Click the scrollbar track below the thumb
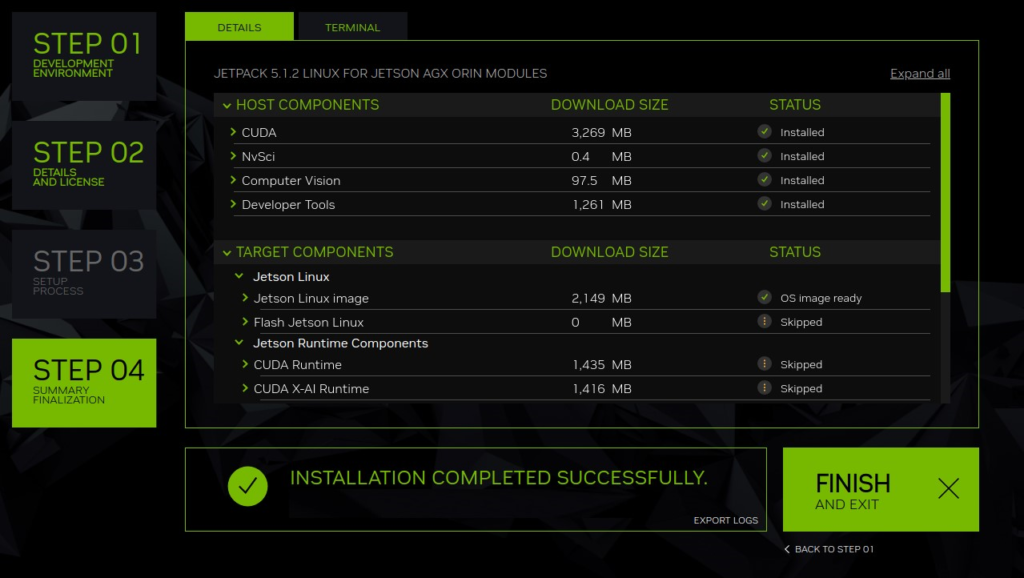This screenshot has height=578, width=1024. tap(945, 347)
